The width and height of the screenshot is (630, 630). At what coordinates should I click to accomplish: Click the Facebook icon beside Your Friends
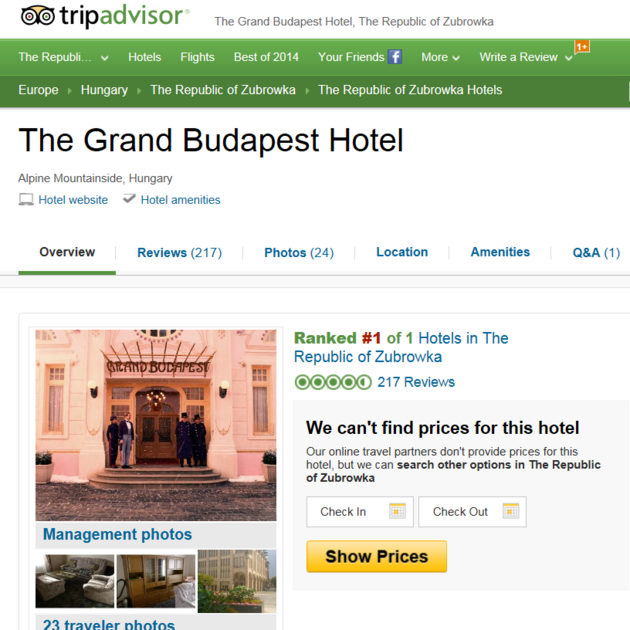point(395,57)
